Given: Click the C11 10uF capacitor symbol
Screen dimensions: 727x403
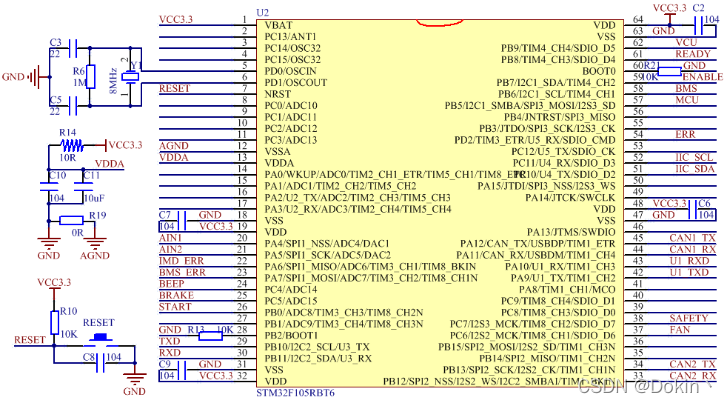Looking at the screenshot, I should [83, 187].
